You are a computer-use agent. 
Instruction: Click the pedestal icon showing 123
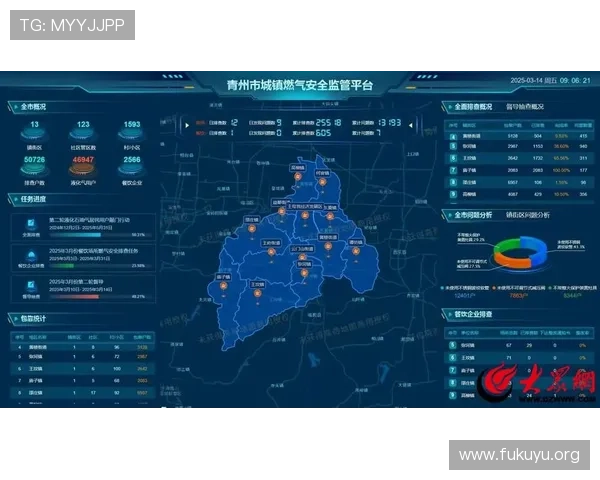83,134
